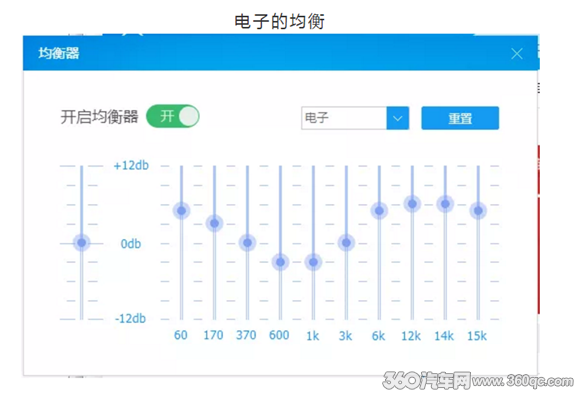The height and width of the screenshot is (401, 580).
Task: Click the 370 Hz band slider handle
Action: [x=247, y=243]
